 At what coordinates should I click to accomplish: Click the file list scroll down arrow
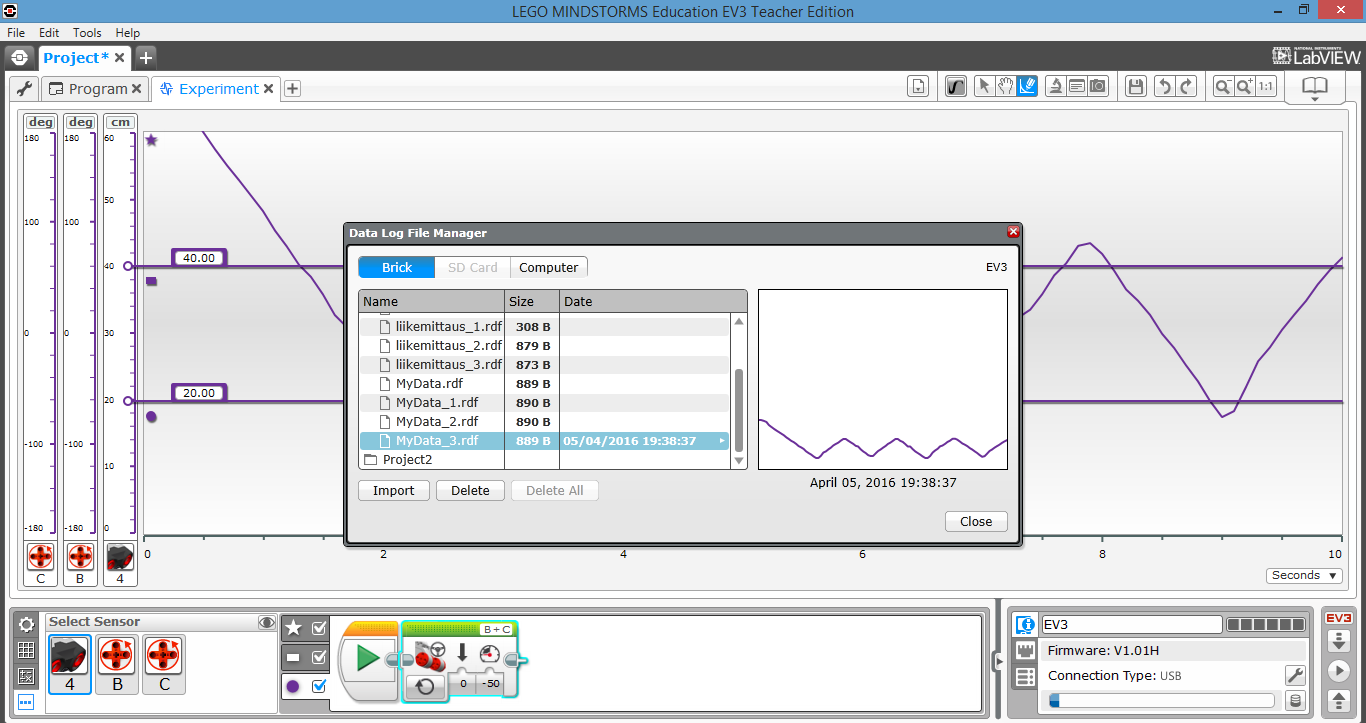(x=739, y=461)
